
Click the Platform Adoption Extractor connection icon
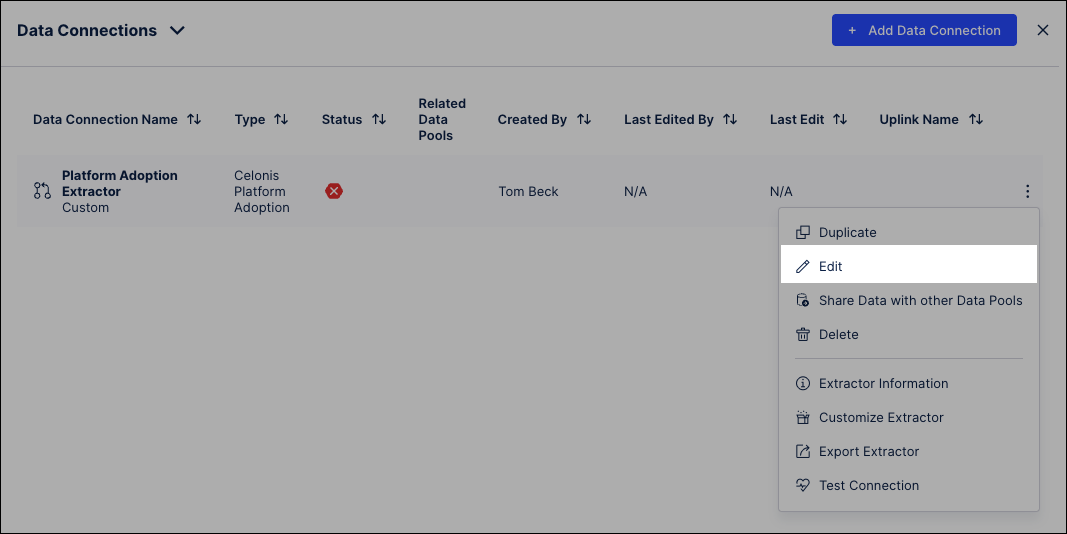[x=42, y=191]
